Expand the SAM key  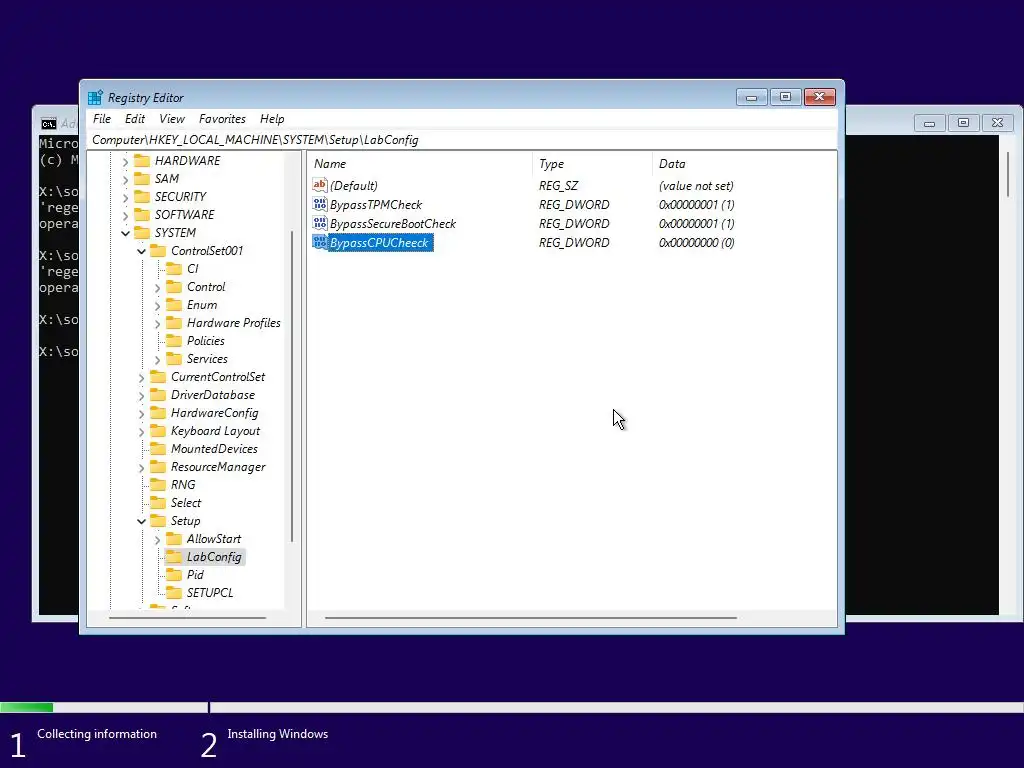[125, 179]
